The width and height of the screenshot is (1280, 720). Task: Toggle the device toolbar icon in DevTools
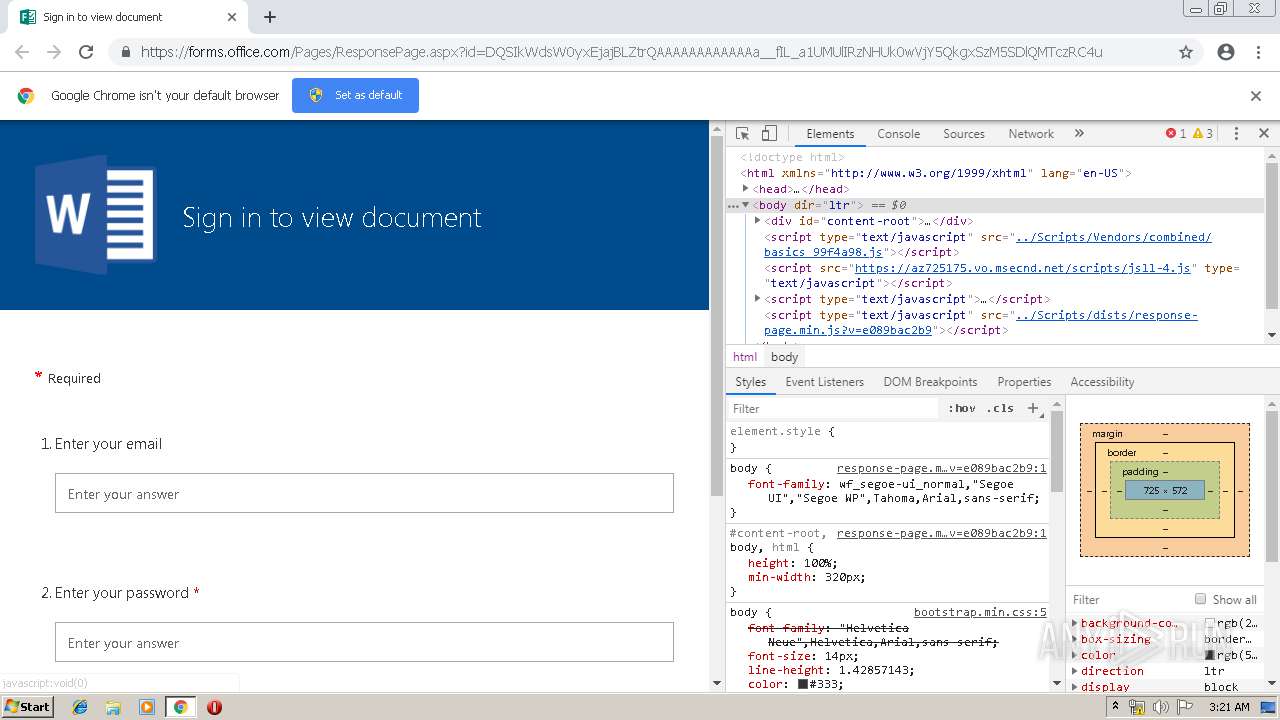click(769, 133)
